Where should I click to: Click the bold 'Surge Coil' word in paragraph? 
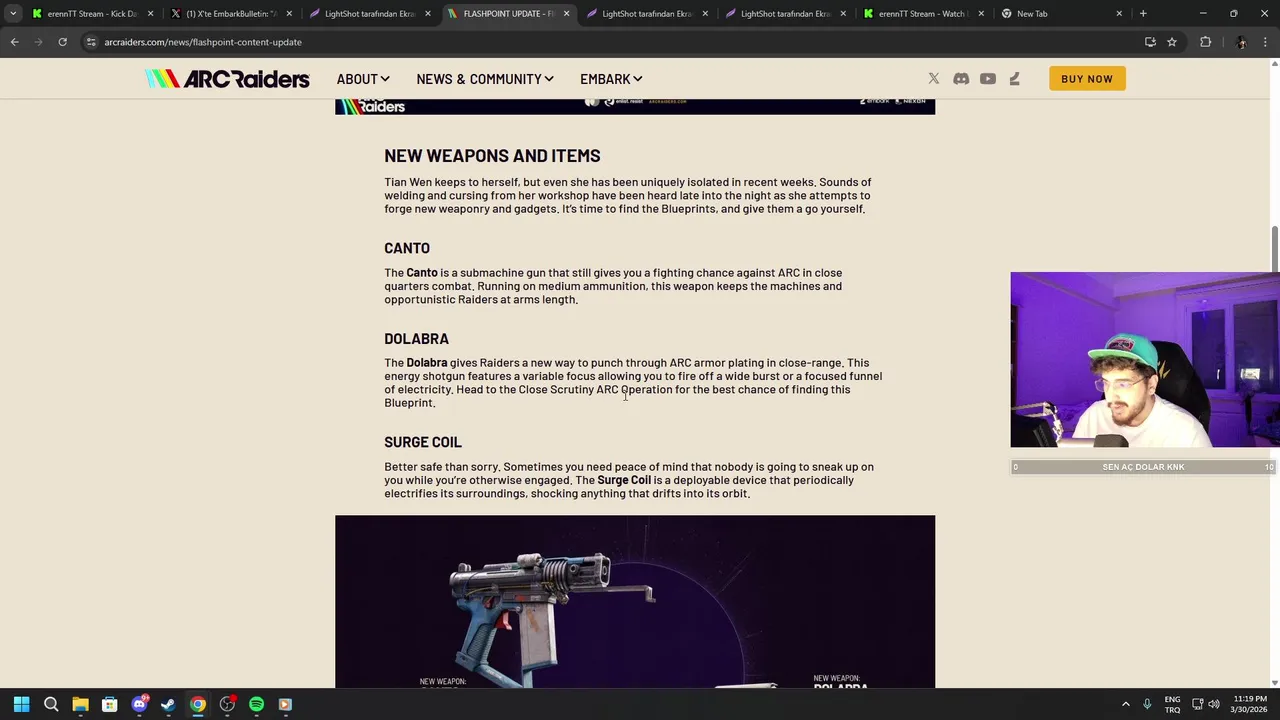(624, 480)
